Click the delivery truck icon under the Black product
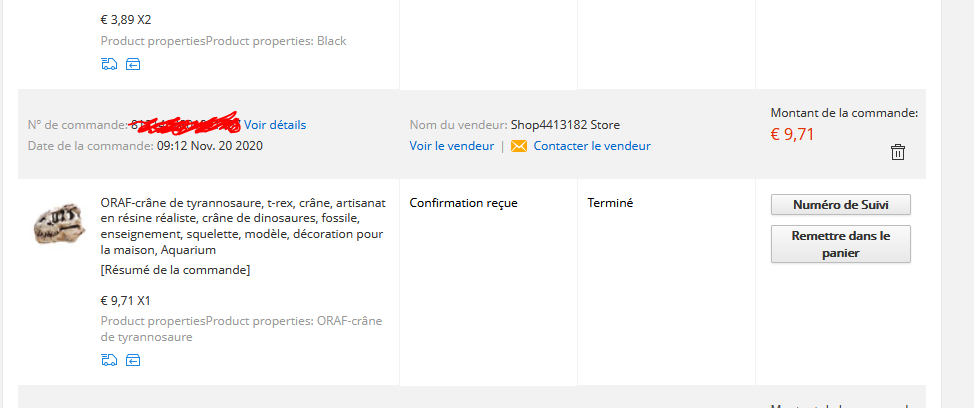The height and width of the screenshot is (408, 974). click(109, 64)
